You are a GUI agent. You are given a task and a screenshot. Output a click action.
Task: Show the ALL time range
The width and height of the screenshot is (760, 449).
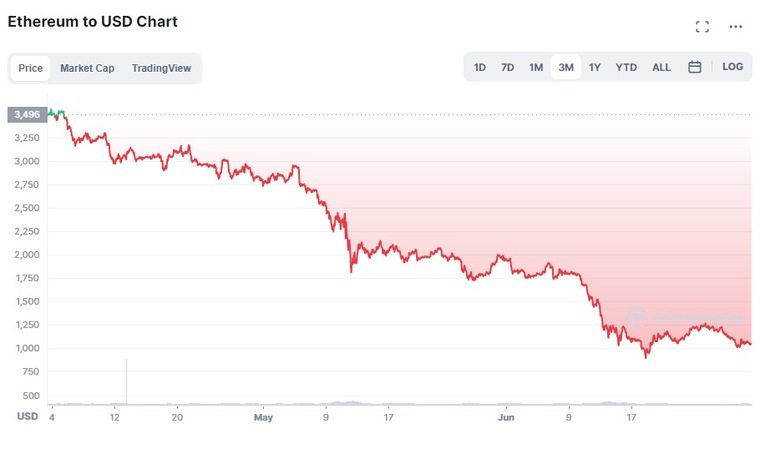pyautogui.click(x=661, y=67)
